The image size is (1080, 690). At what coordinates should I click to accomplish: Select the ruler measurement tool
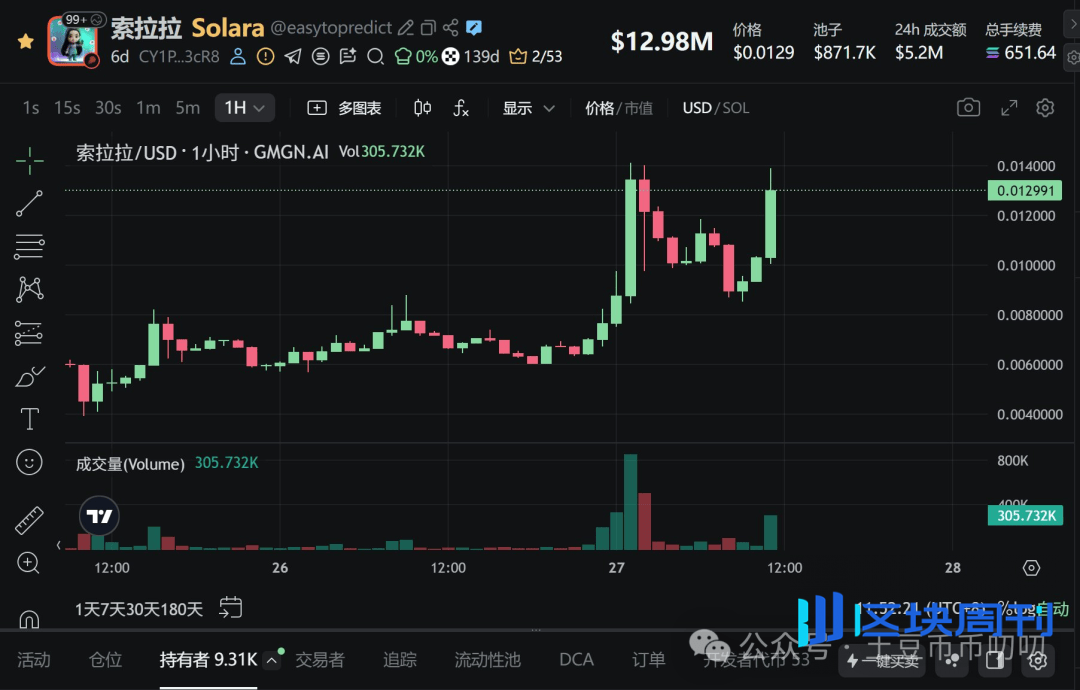pyautogui.click(x=29, y=520)
